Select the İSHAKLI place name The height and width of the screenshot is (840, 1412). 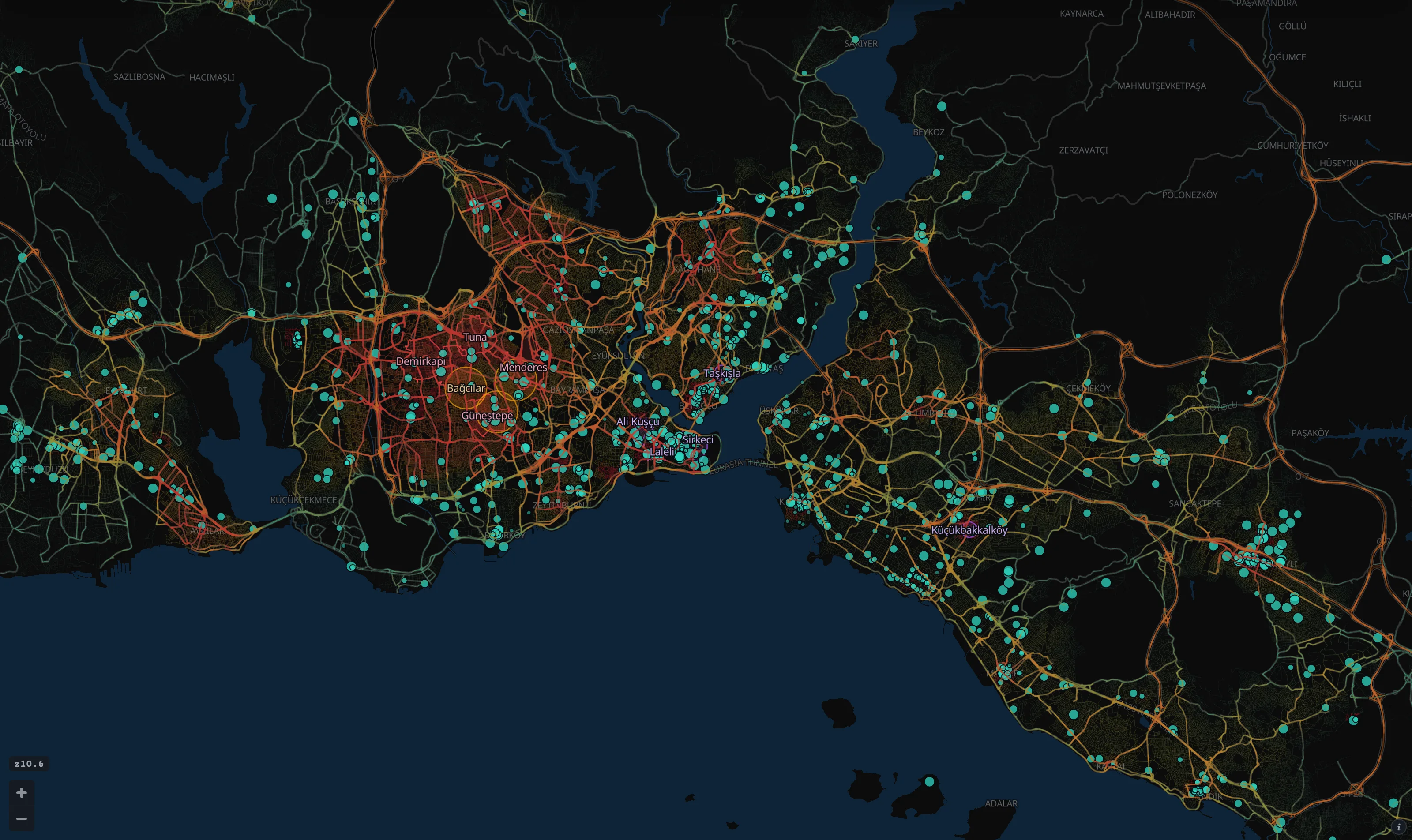click(1355, 118)
